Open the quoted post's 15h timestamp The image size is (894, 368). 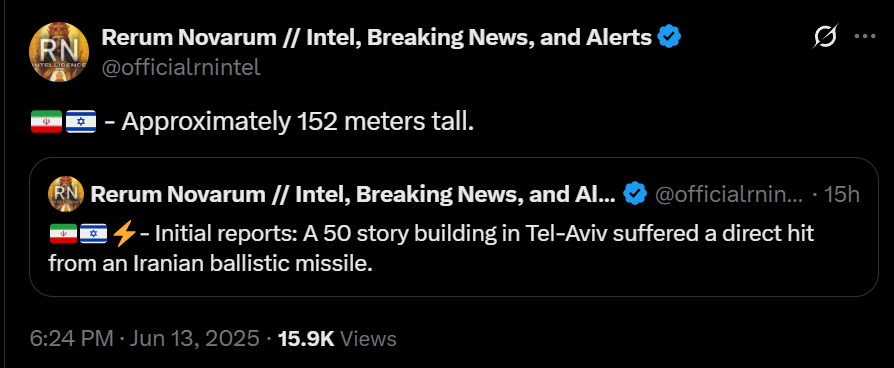[842, 195]
